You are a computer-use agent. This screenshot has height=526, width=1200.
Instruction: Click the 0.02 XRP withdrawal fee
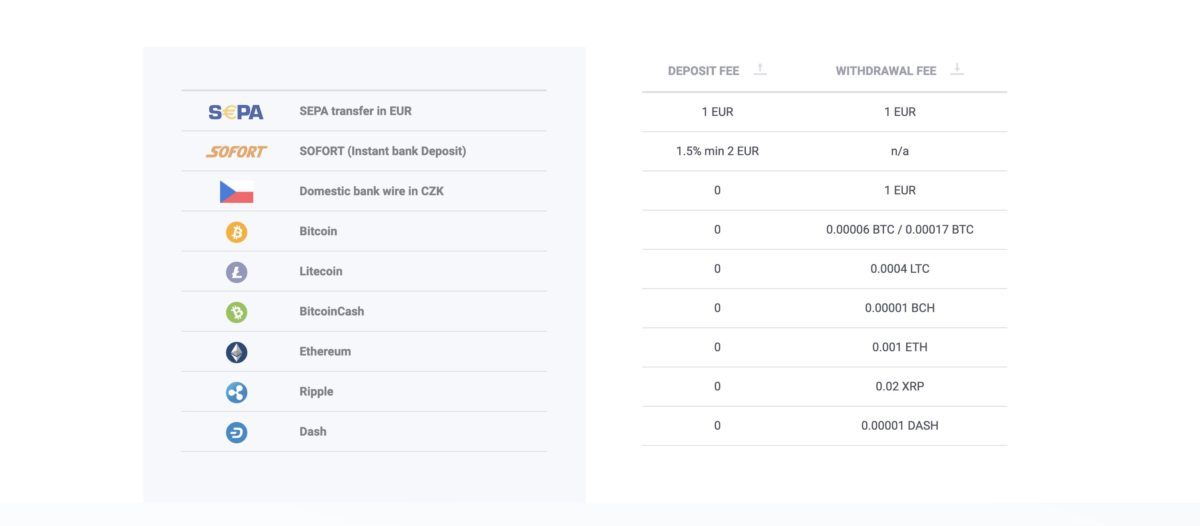tap(900, 386)
